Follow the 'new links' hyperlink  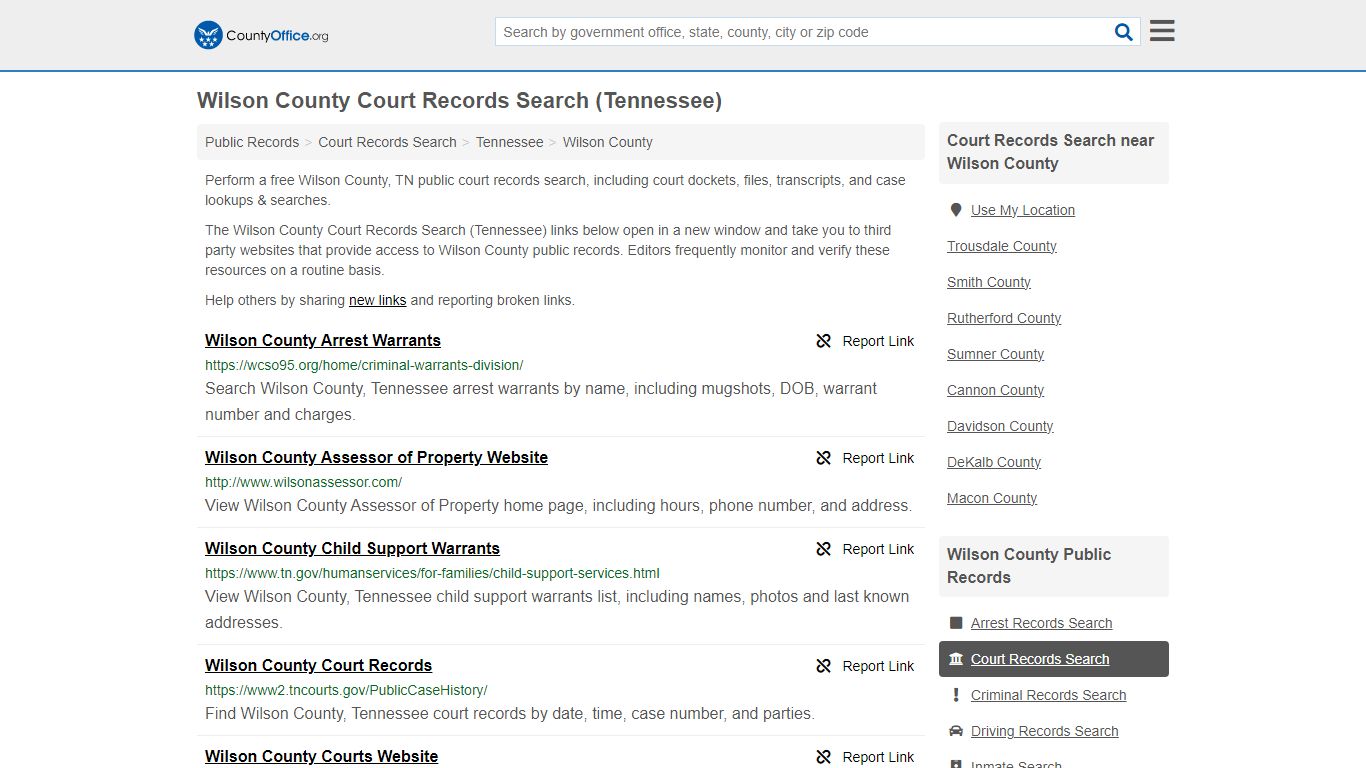377,300
